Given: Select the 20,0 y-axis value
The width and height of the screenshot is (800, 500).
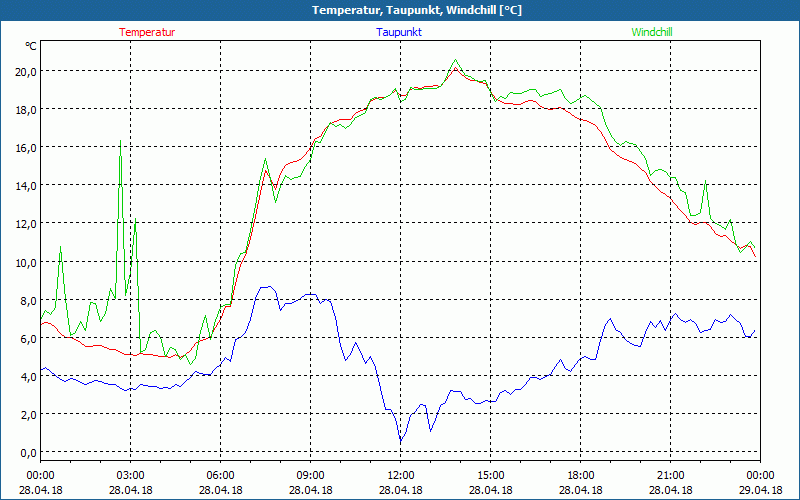Looking at the screenshot, I should (26, 71).
